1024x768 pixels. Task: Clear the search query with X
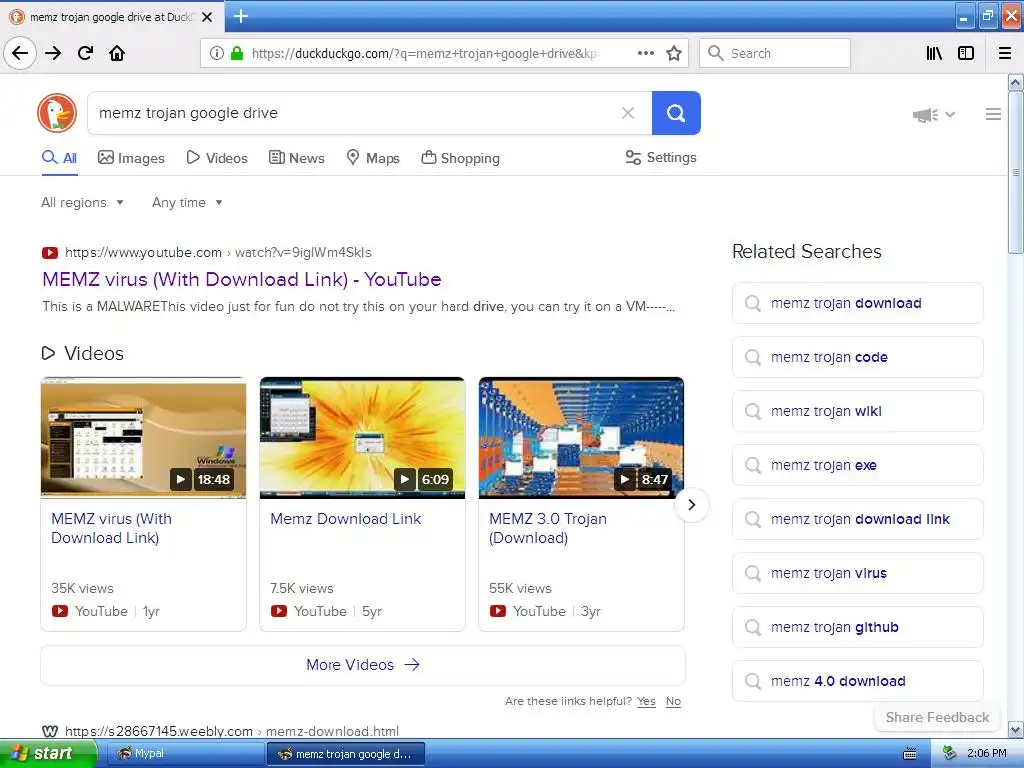click(628, 113)
